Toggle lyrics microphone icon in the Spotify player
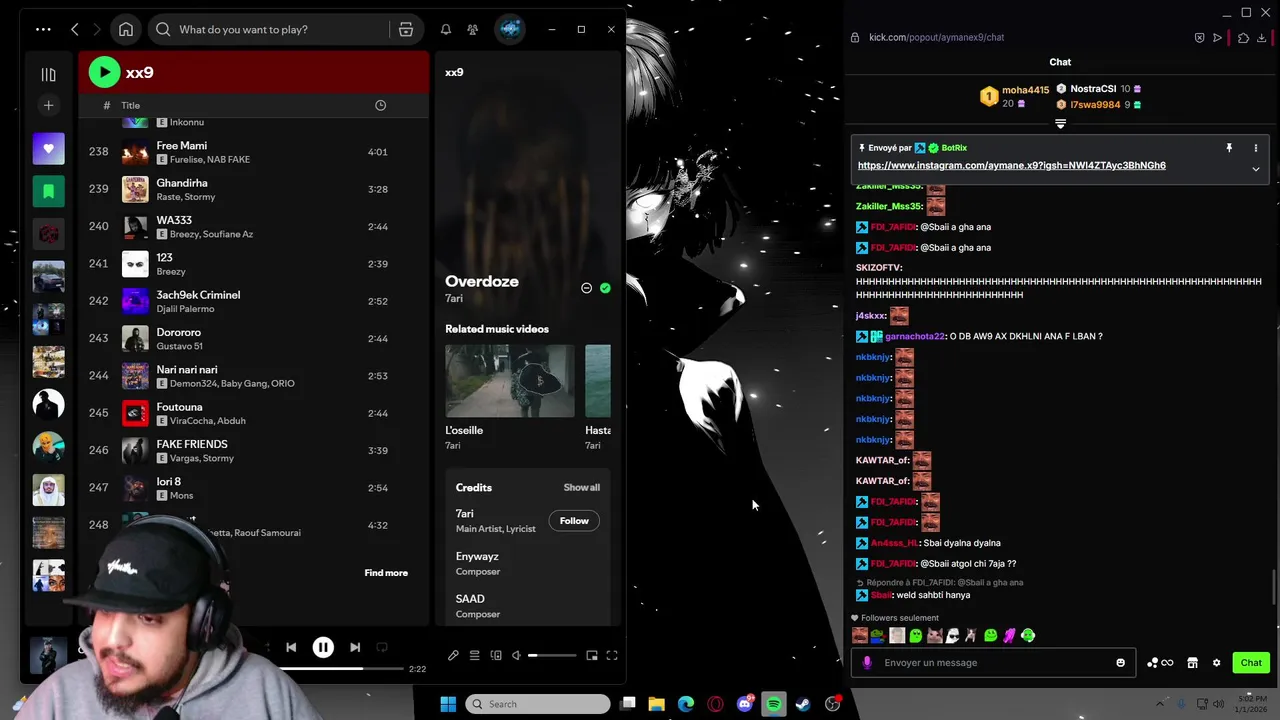1280x720 pixels. pyautogui.click(x=453, y=656)
